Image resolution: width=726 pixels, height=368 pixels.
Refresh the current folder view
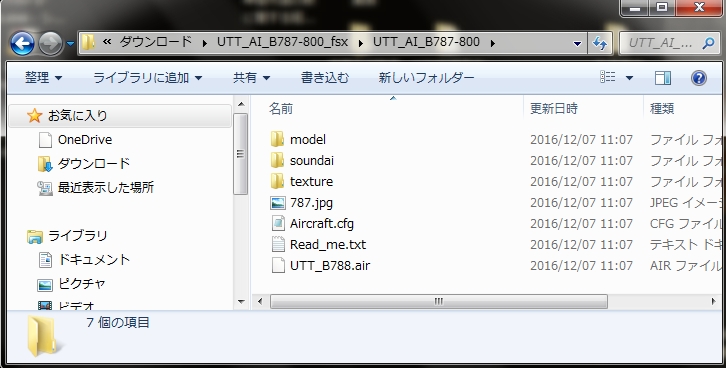tap(600, 44)
